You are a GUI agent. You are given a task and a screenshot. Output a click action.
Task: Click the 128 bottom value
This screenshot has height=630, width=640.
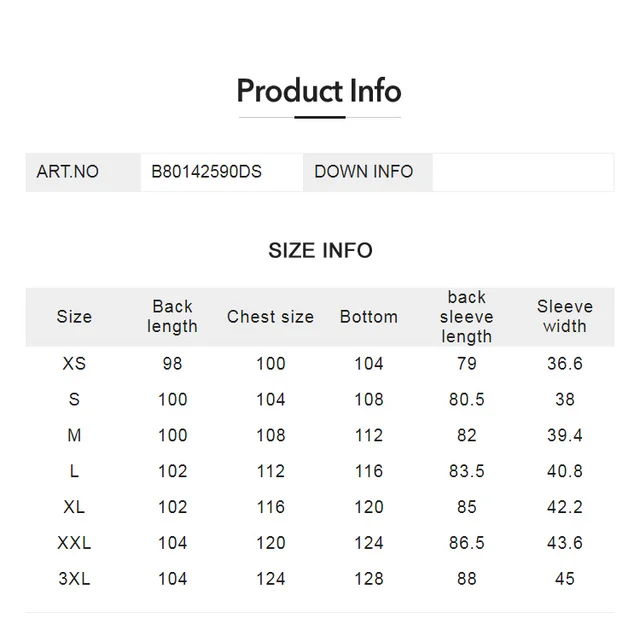click(368, 579)
